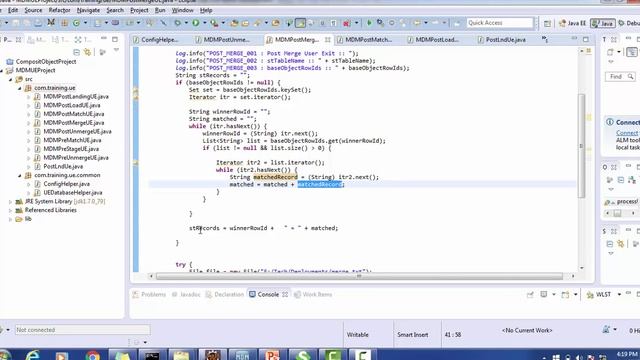Open the Run dropdown arrow
This screenshot has width=640, height=360.
click(x=204, y=23)
